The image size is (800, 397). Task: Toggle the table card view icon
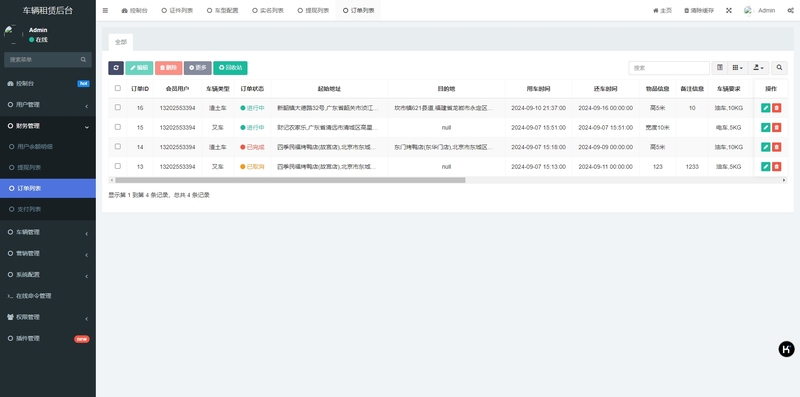click(x=720, y=67)
